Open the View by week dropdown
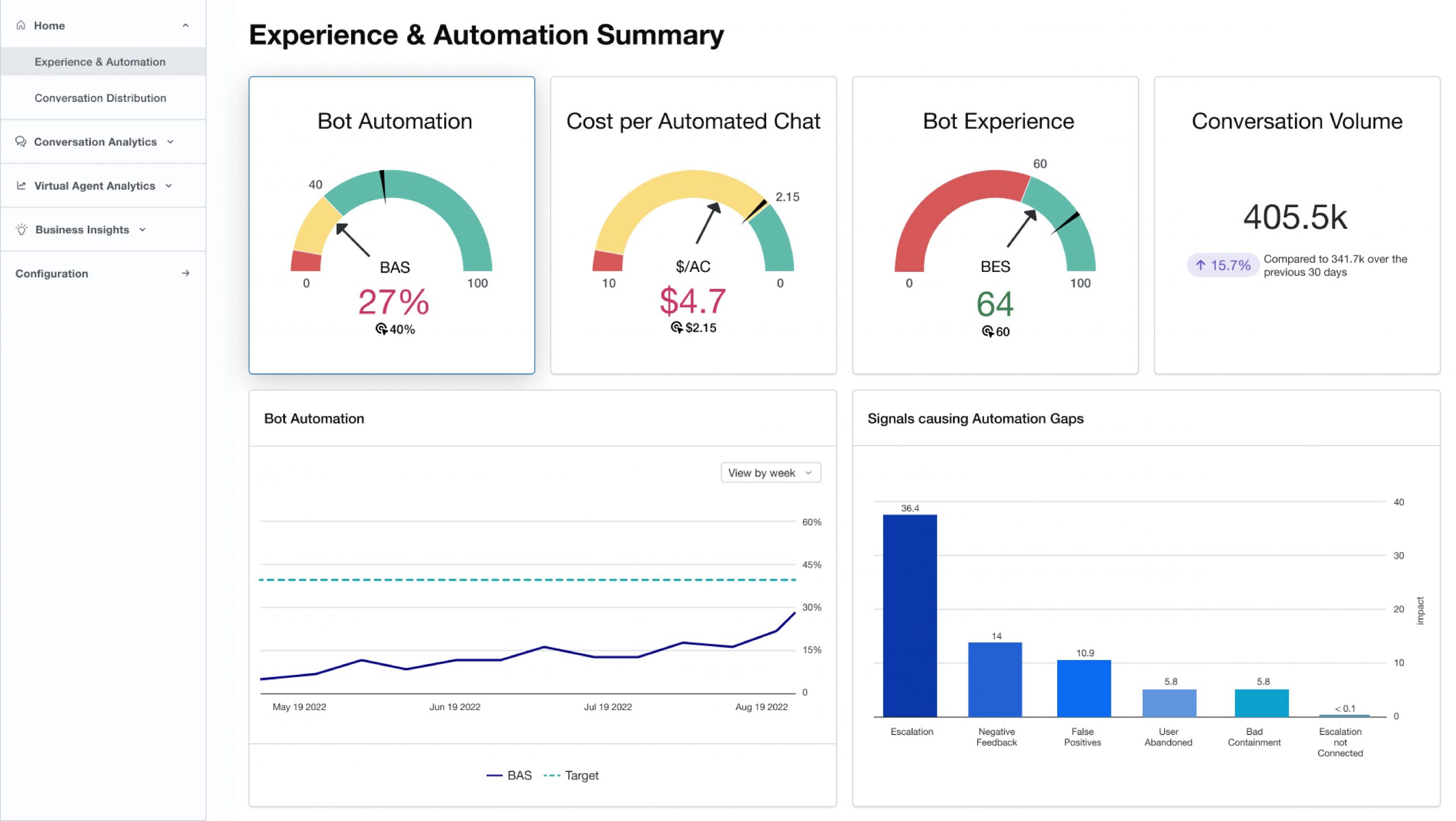The image size is (1456, 821). (770, 473)
